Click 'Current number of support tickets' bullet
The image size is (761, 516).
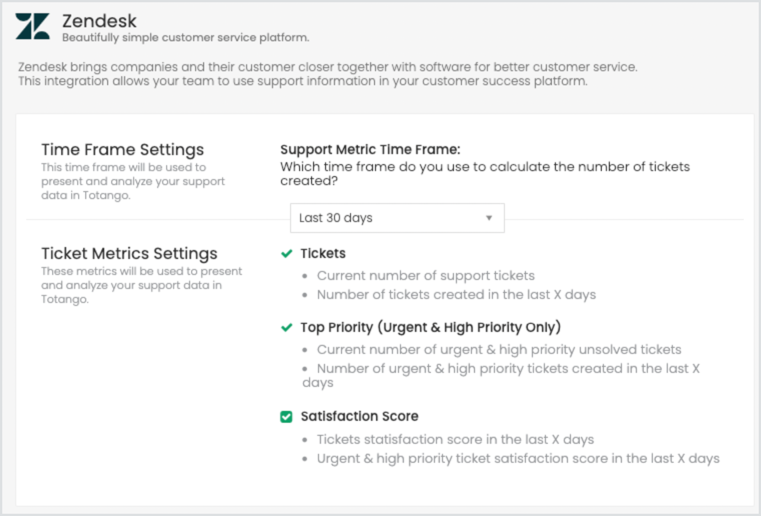(x=426, y=276)
